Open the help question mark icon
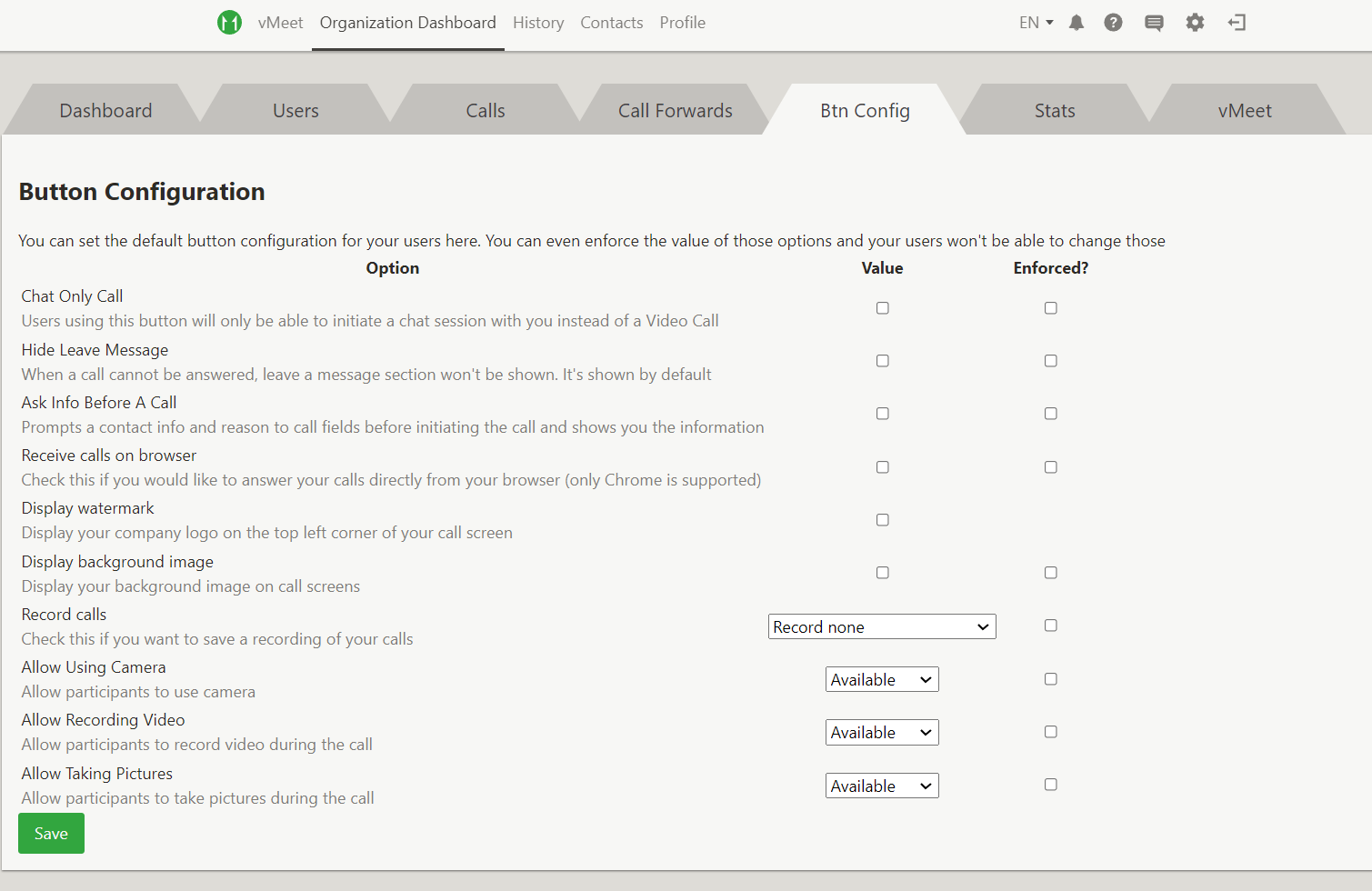Viewport: 1372px width, 891px height. tap(1113, 23)
